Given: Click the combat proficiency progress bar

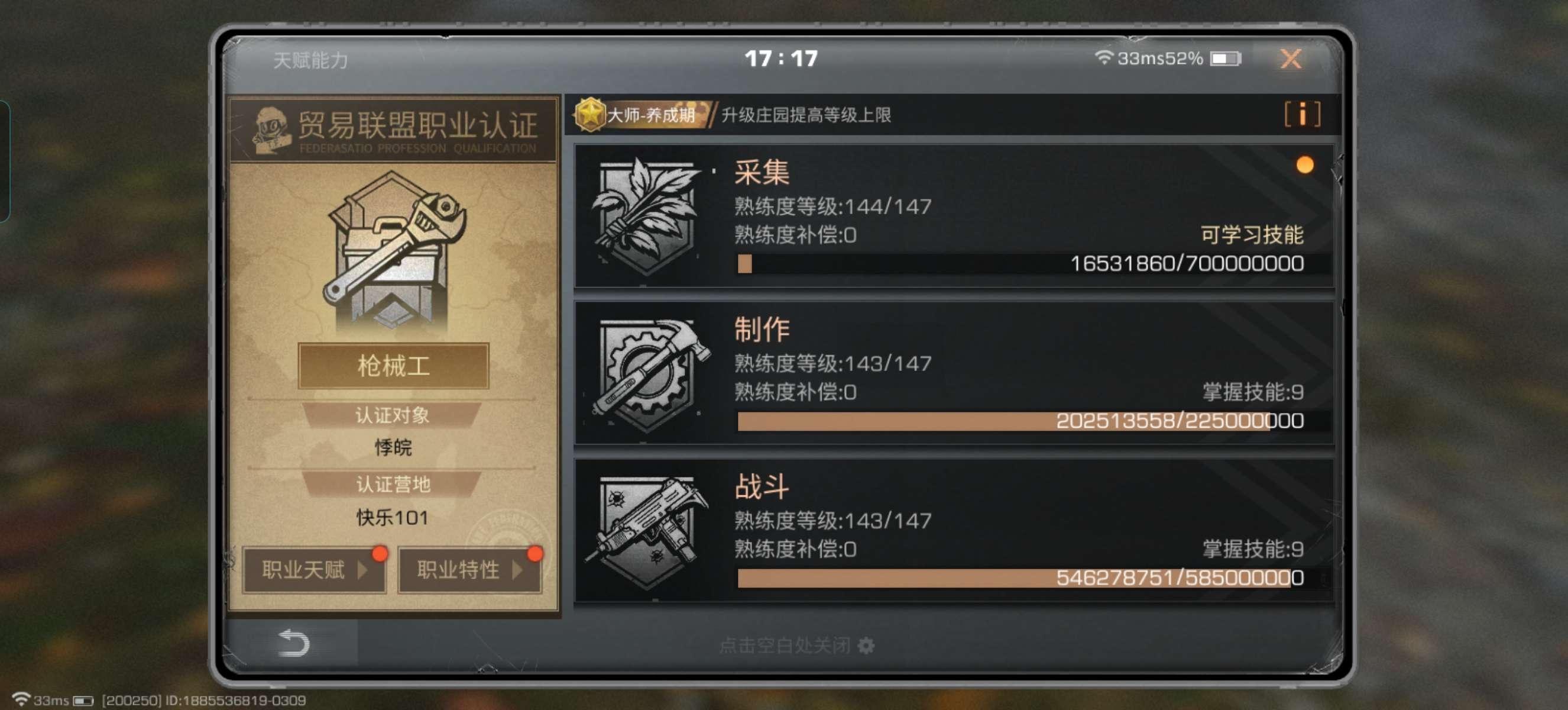Looking at the screenshot, I should click(1020, 578).
